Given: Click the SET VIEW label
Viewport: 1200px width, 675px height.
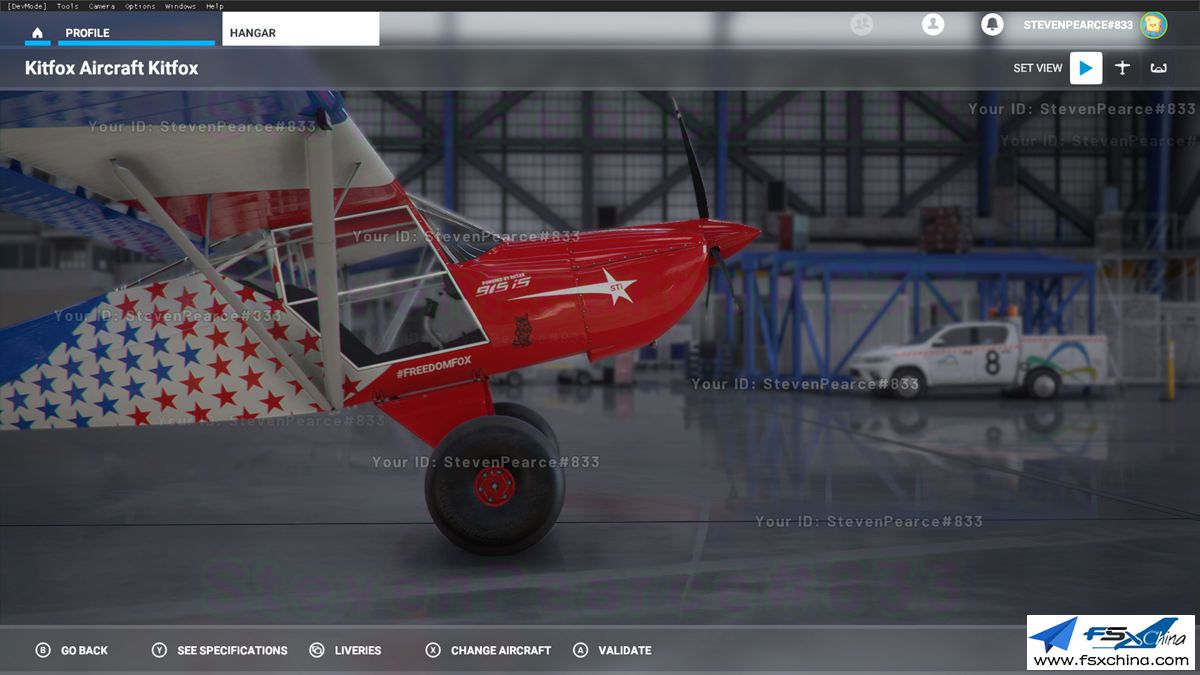Looking at the screenshot, I should pos(1038,68).
